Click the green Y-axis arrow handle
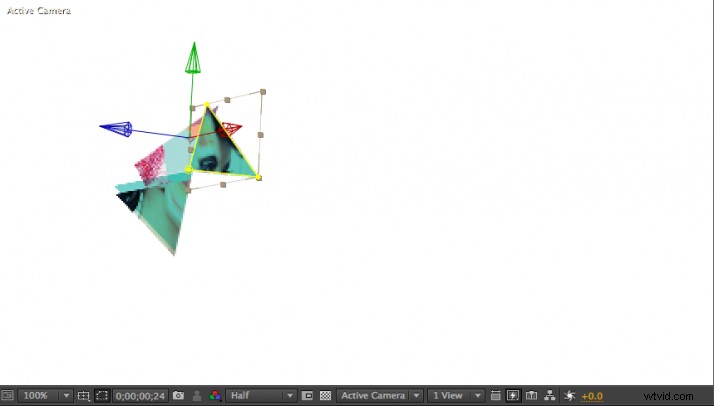 pos(193,58)
